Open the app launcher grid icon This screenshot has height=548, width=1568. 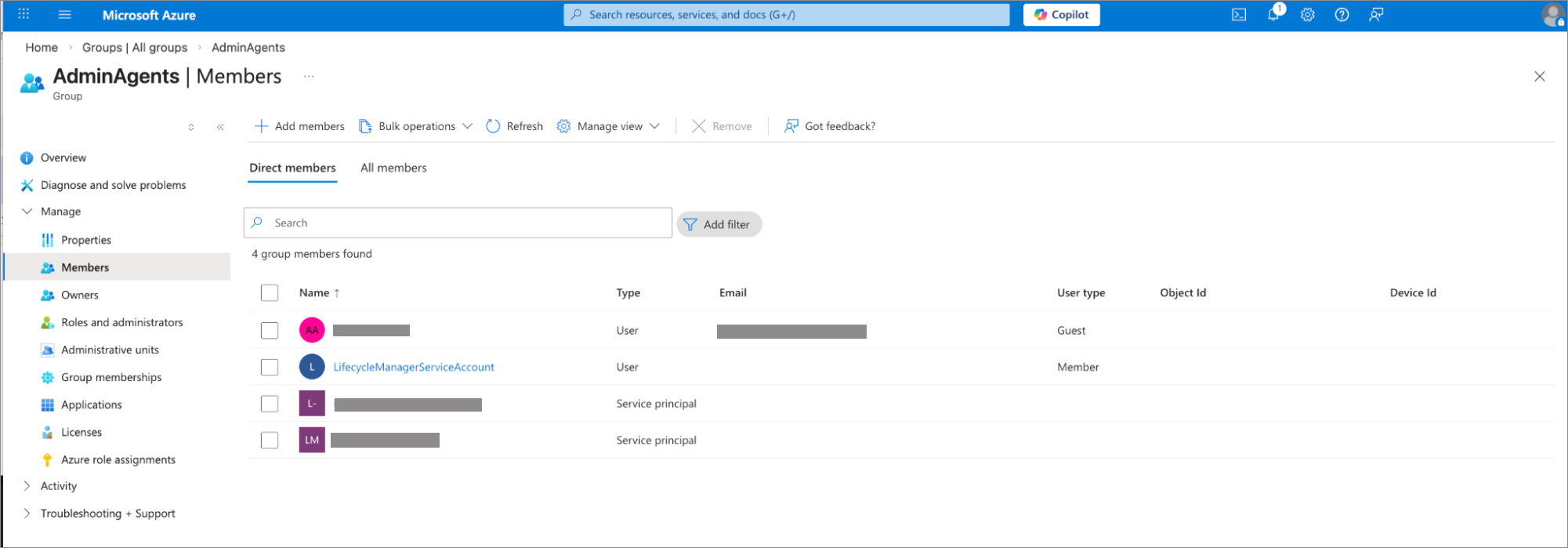(x=24, y=14)
